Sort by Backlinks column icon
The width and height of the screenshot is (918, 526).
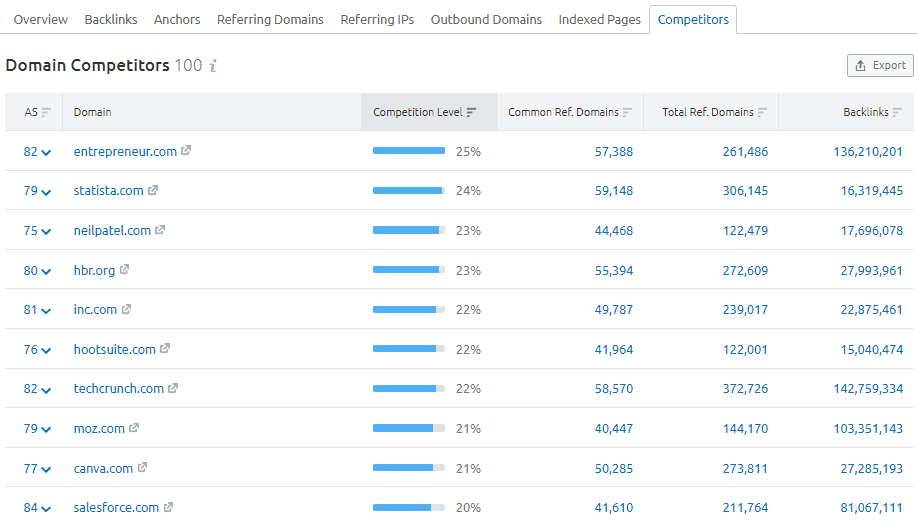click(x=898, y=112)
